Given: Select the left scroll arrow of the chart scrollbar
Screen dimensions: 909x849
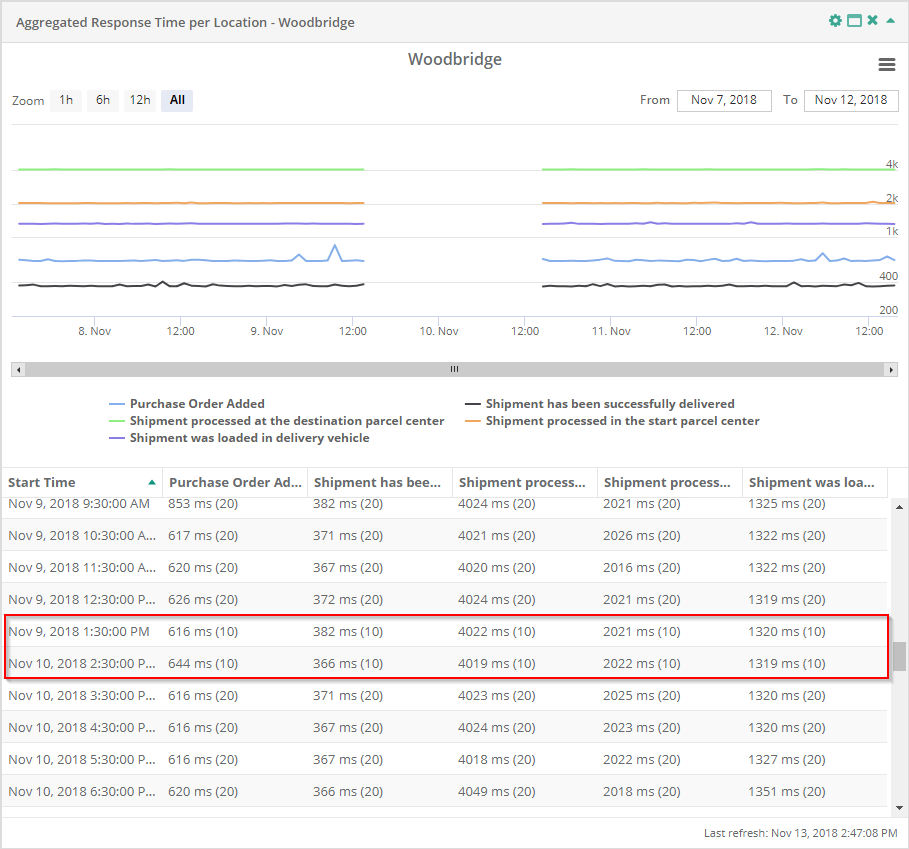Looking at the screenshot, I should click(17, 369).
